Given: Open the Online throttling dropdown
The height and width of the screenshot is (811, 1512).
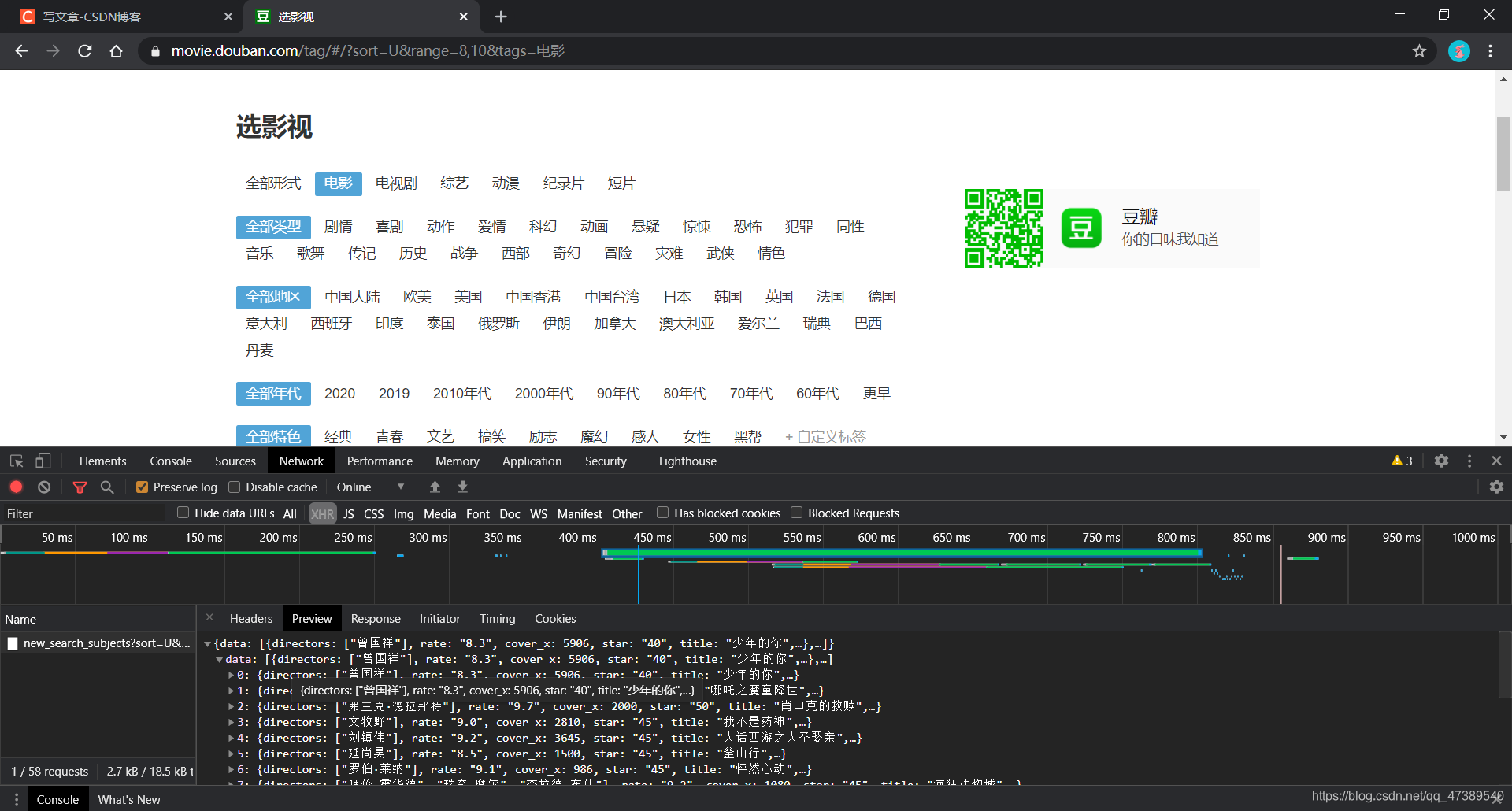Looking at the screenshot, I should click(370, 487).
